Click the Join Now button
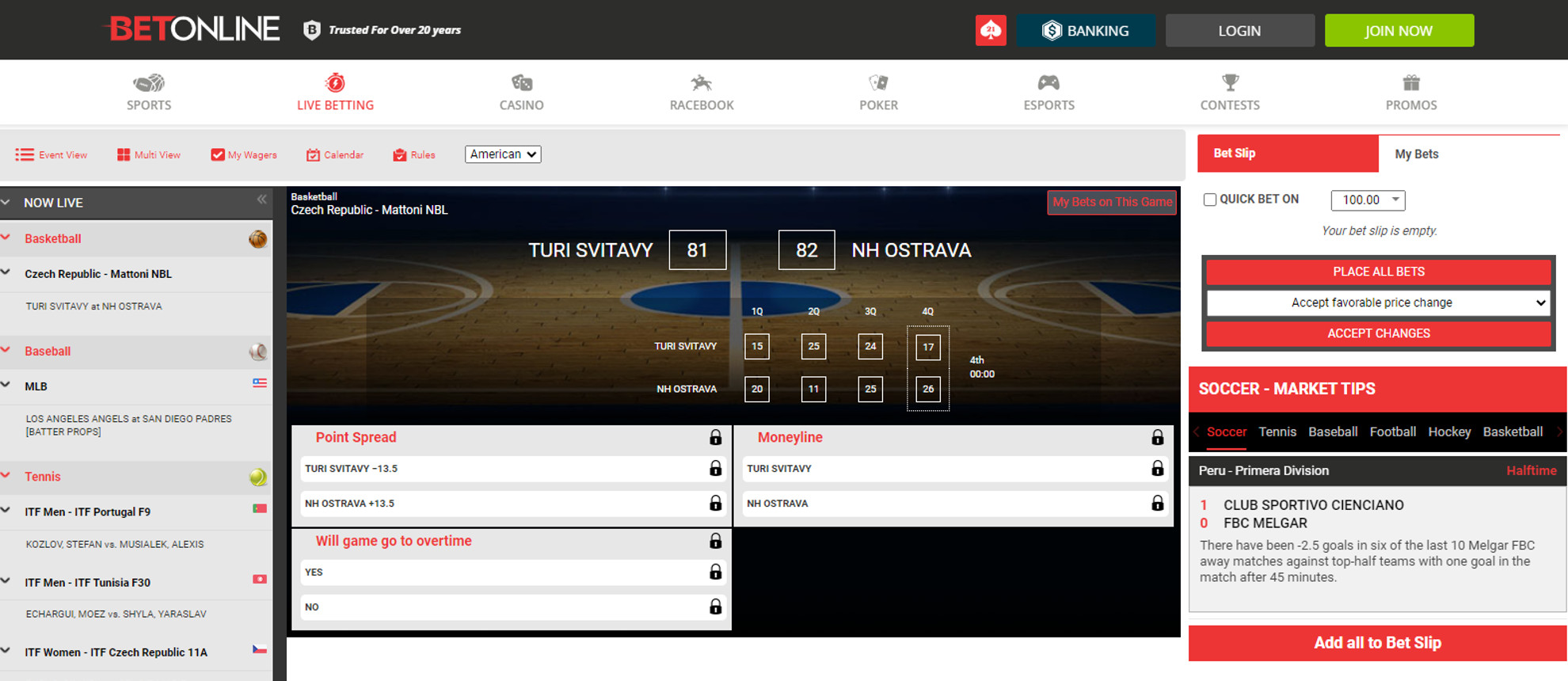1568x681 pixels. point(1399,31)
